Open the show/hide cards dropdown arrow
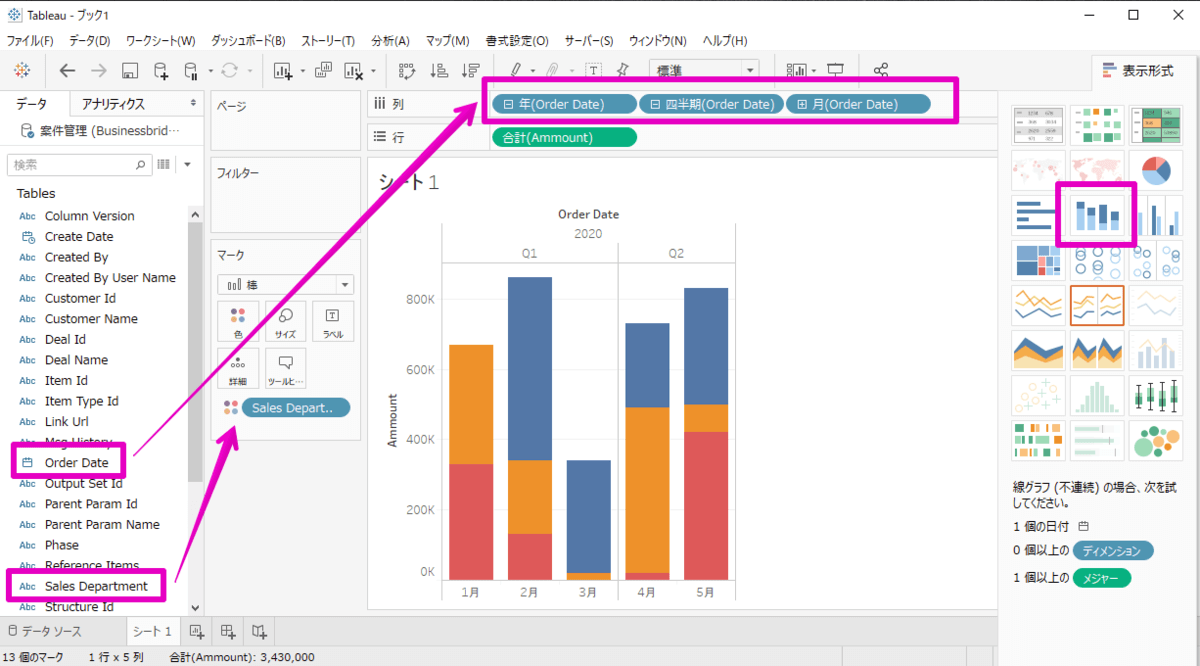The width and height of the screenshot is (1200, 666). click(815, 70)
